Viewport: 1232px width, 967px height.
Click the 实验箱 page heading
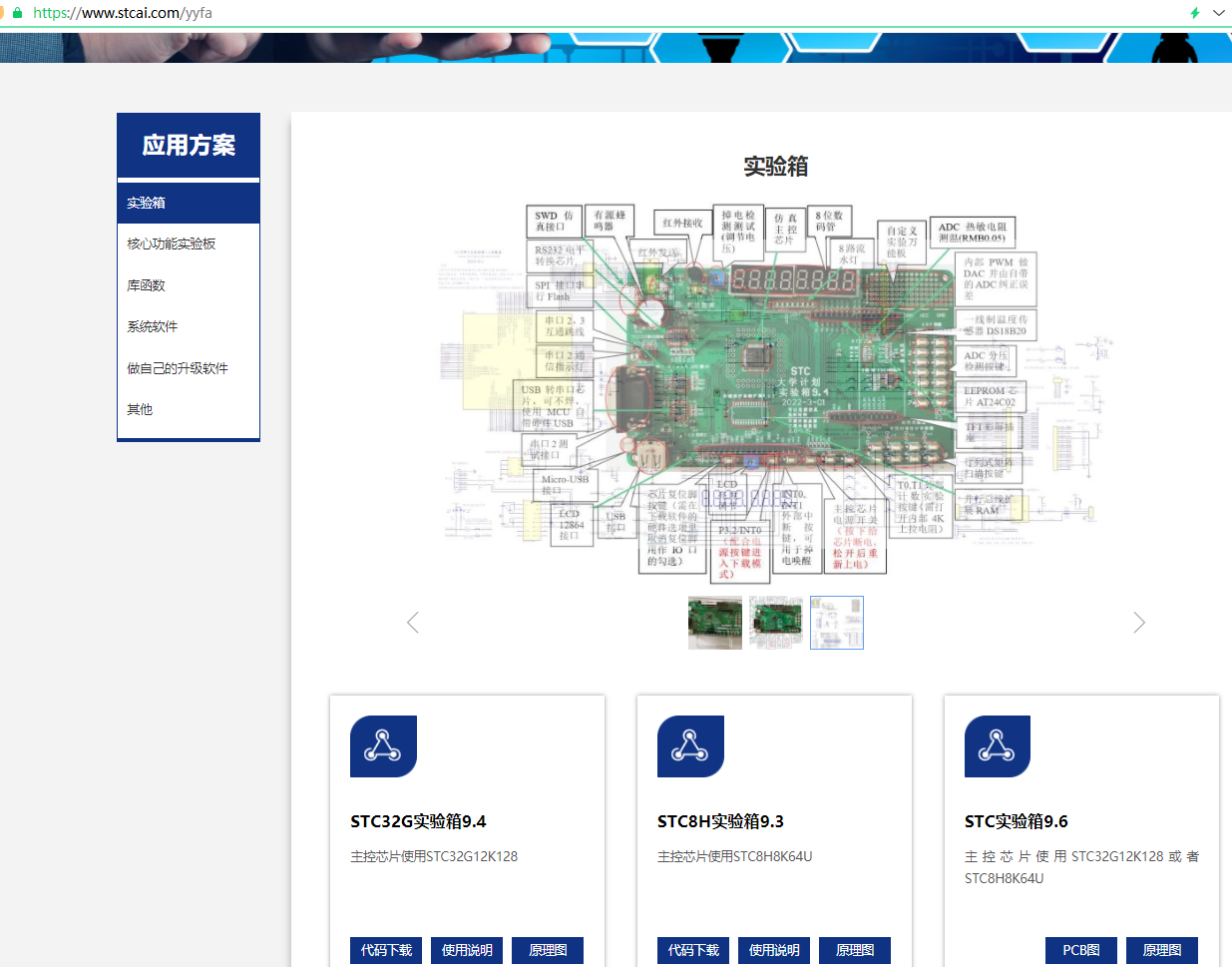click(x=776, y=167)
